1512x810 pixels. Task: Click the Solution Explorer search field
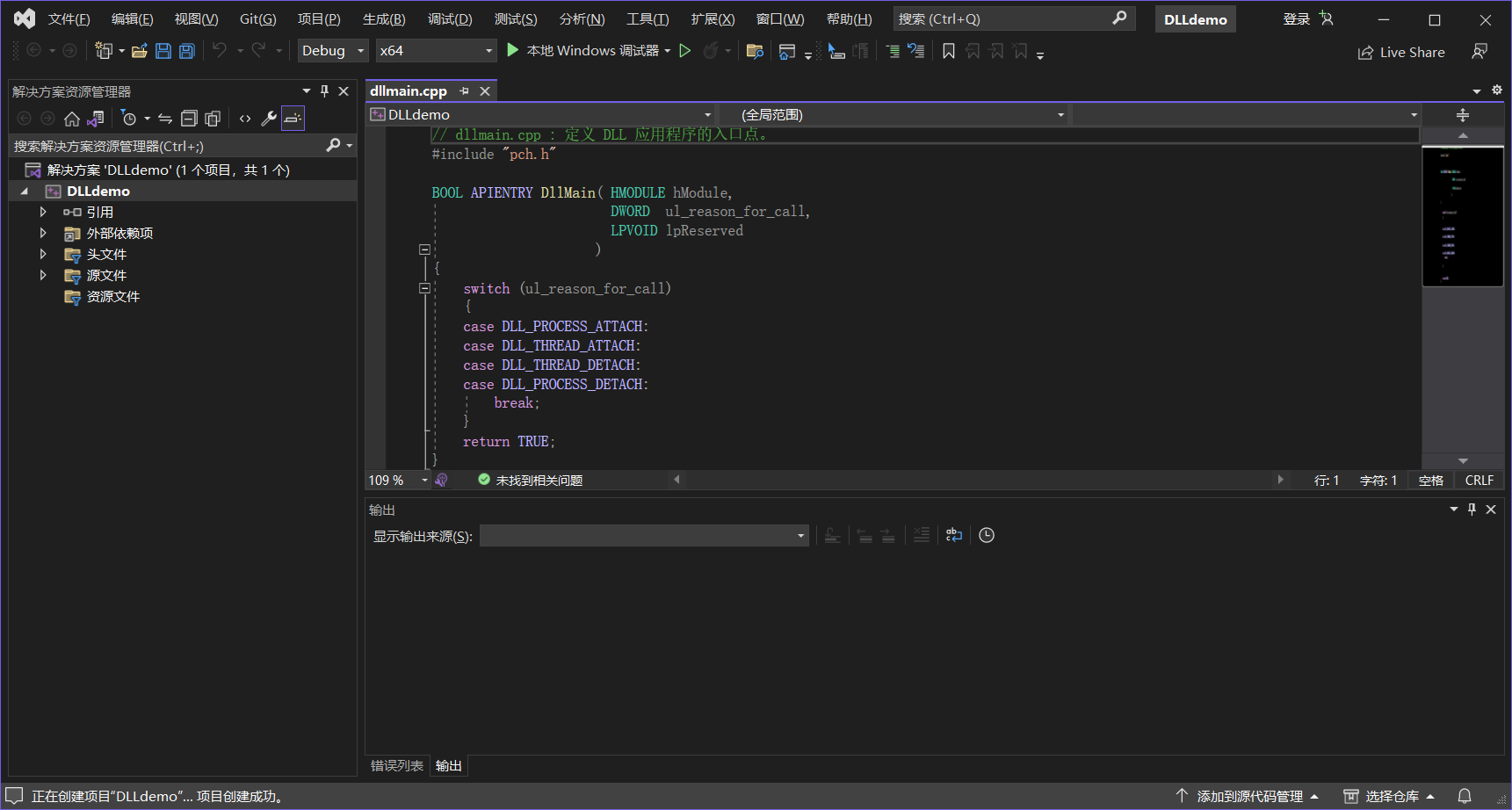pyautogui.click(x=183, y=146)
